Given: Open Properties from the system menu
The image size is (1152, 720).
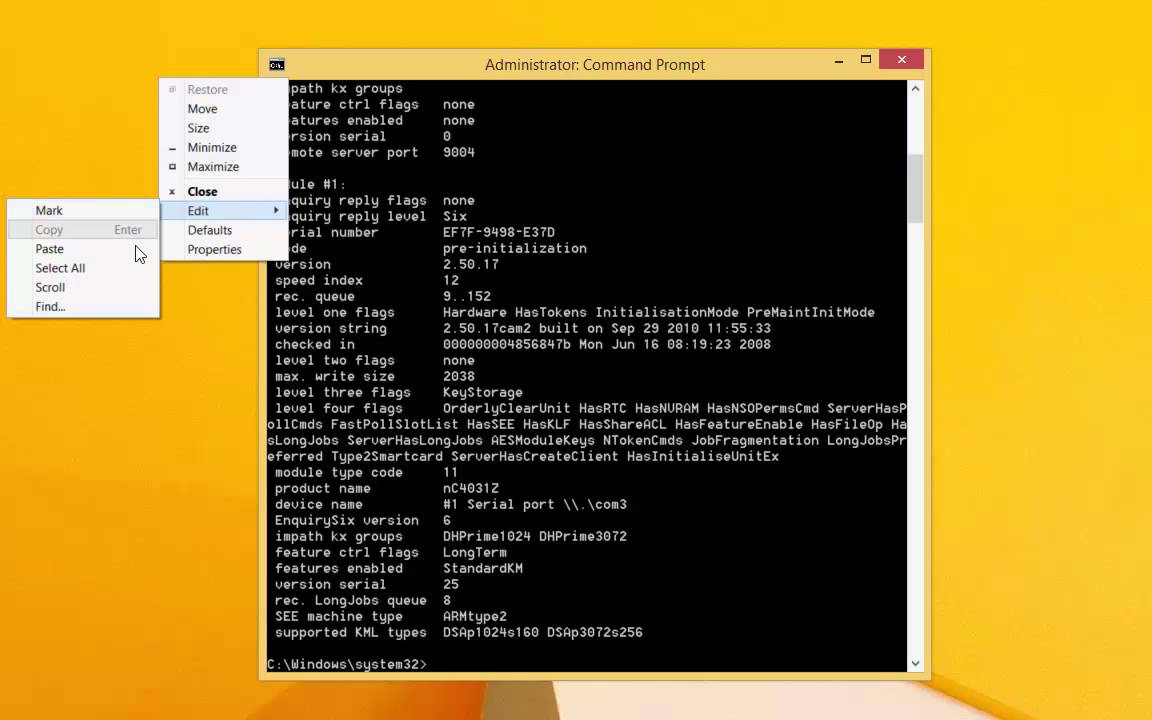Looking at the screenshot, I should [224, 250].
